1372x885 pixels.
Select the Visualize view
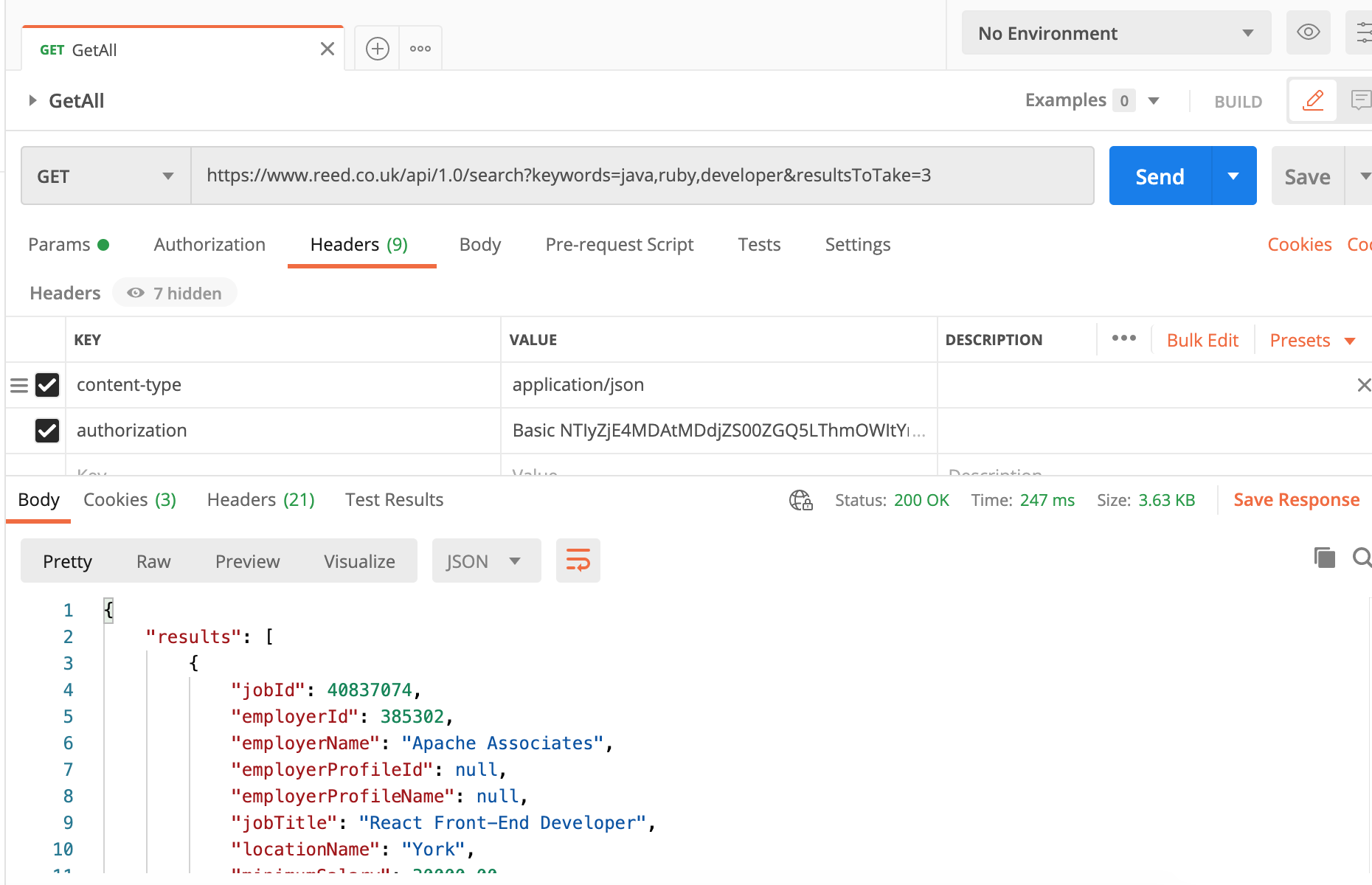click(x=359, y=561)
